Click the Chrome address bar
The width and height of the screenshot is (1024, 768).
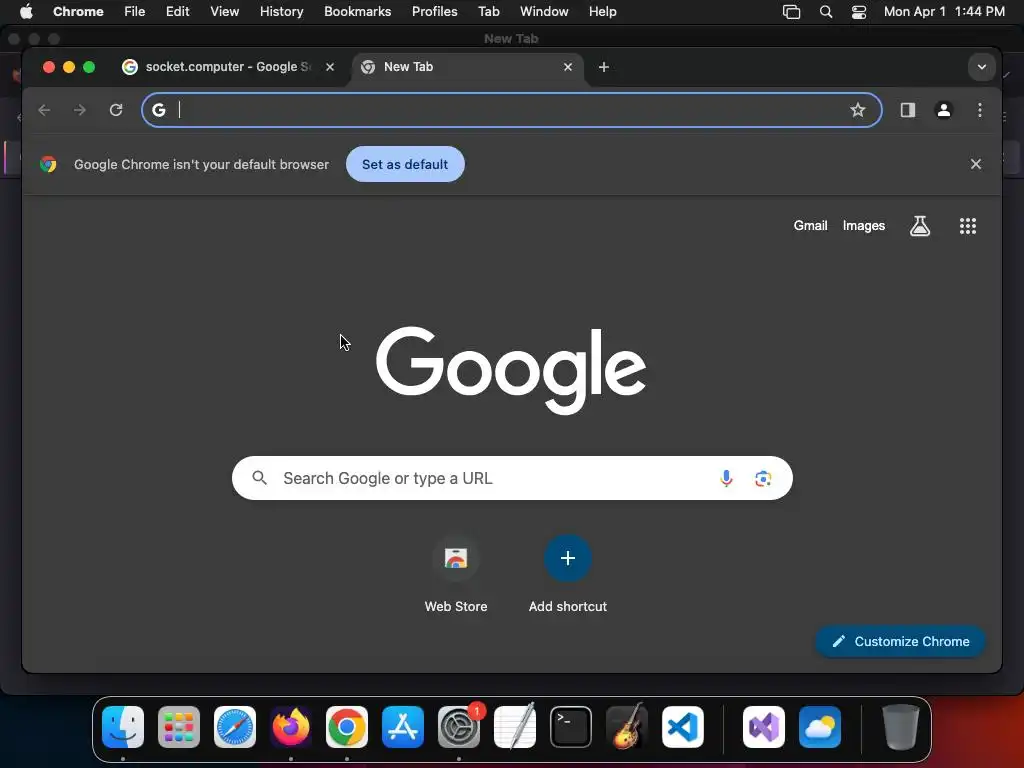512,110
